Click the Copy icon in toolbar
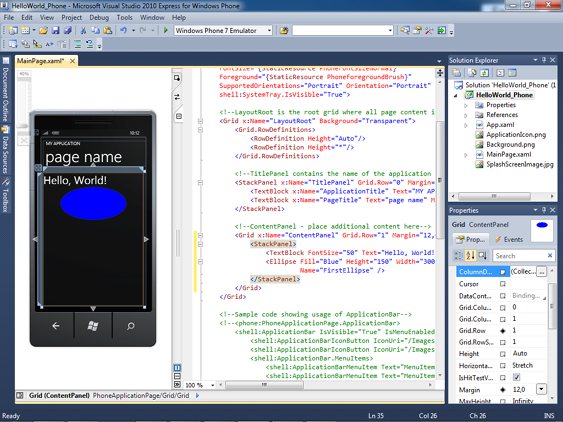 tap(96, 31)
